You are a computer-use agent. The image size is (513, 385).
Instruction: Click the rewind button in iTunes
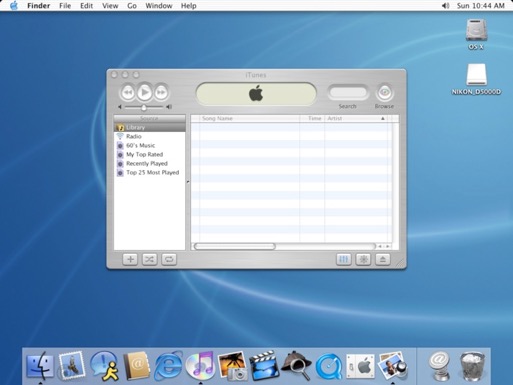click(128, 92)
